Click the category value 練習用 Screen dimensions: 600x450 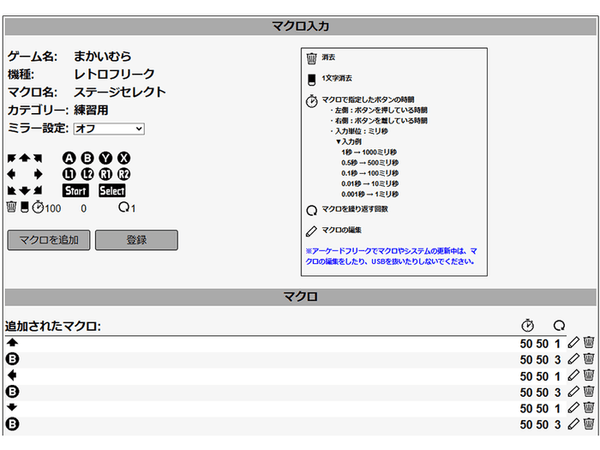91,110
